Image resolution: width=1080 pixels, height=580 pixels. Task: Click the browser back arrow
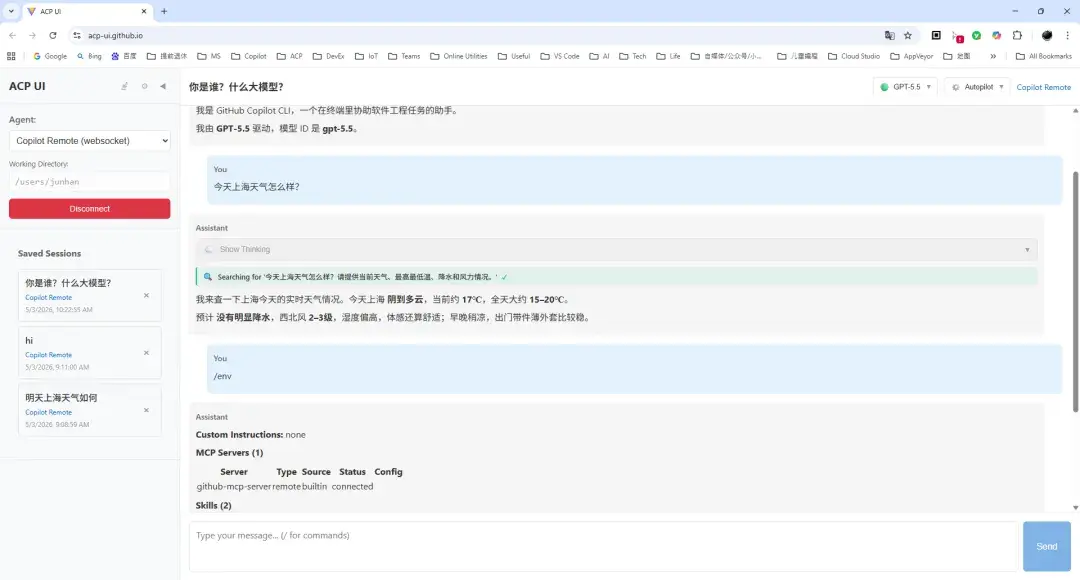click(x=12, y=35)
